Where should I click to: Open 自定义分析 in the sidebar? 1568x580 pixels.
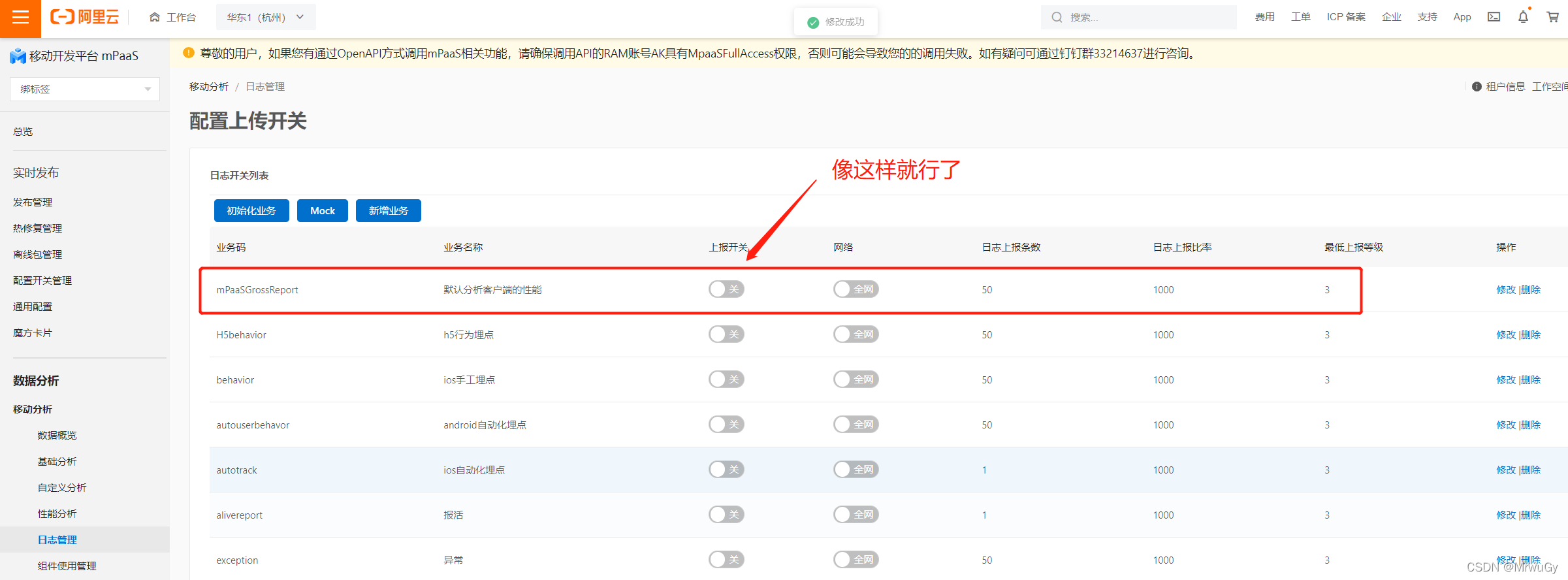click(x=62, y=488)
